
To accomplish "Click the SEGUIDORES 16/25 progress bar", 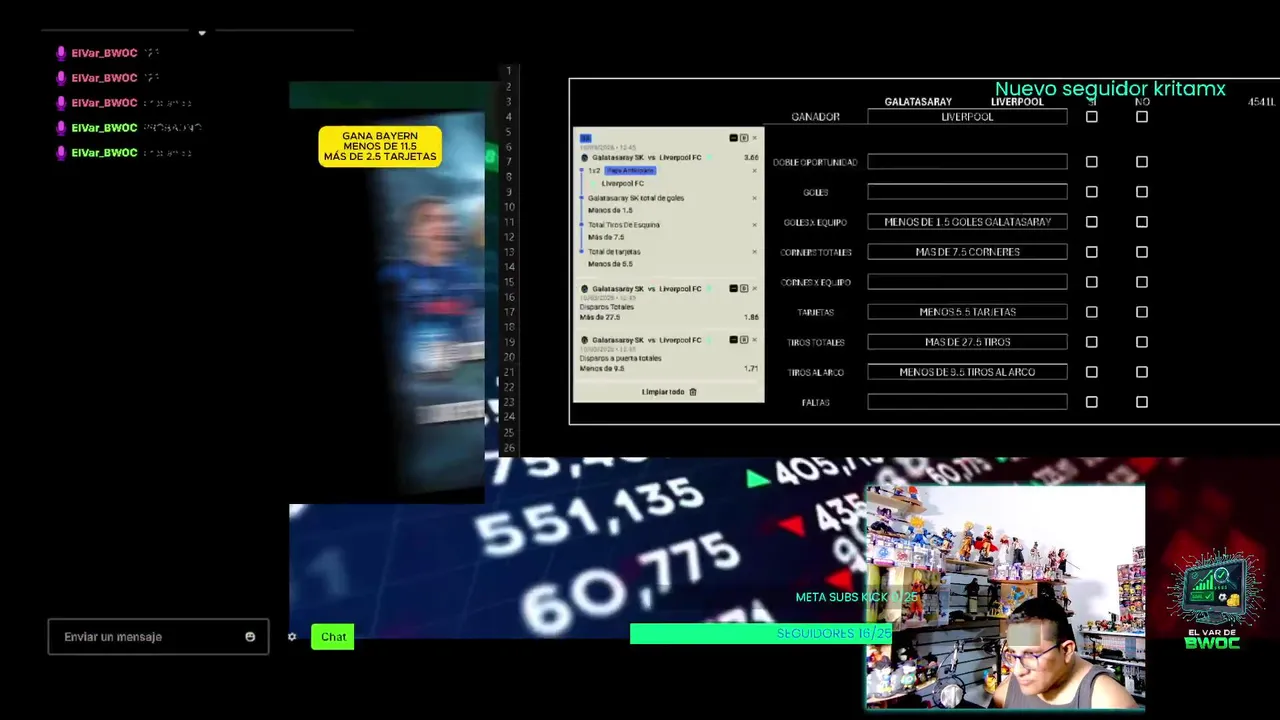I will [761, 634].
